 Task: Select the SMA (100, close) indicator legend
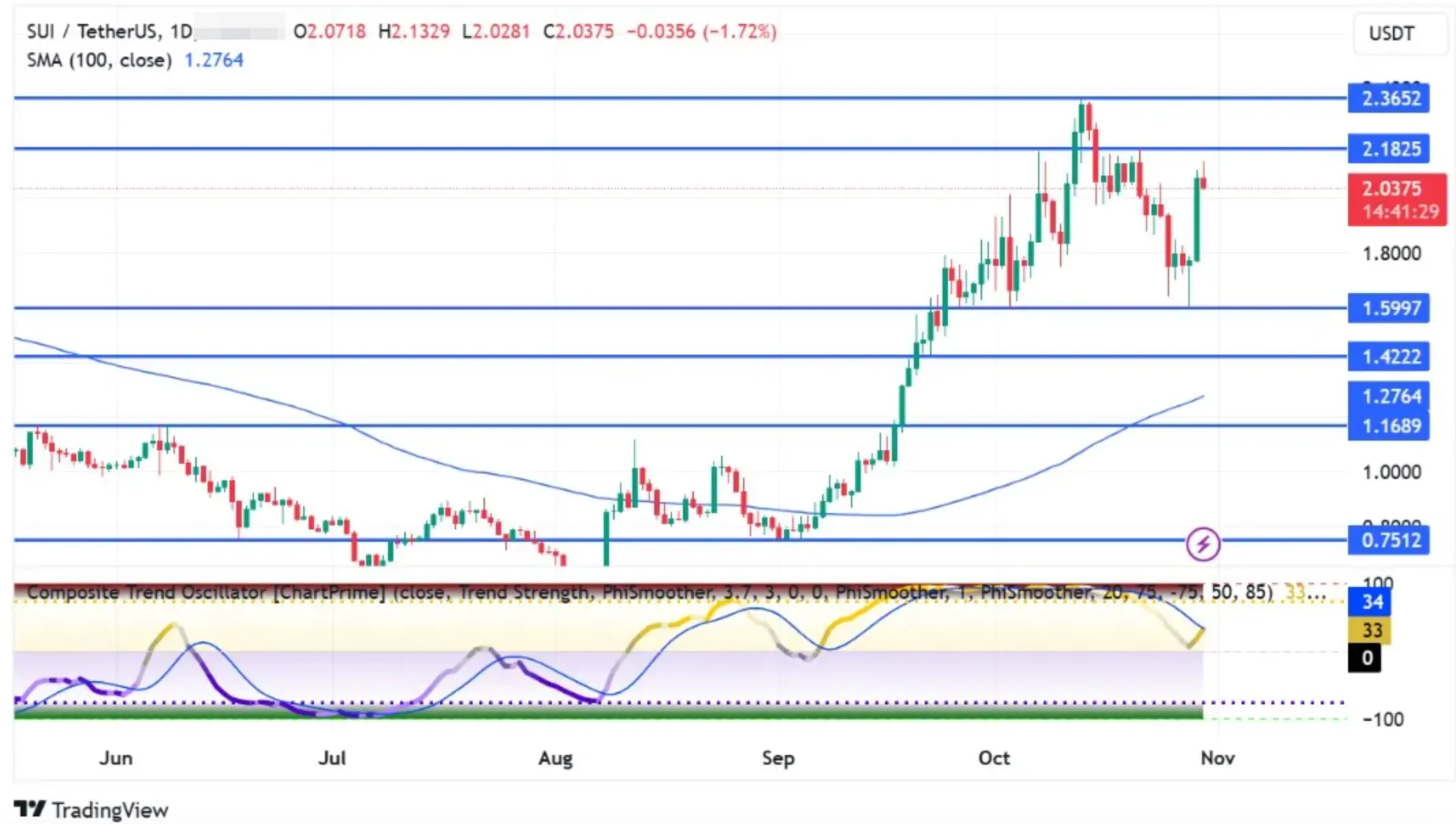pyautogui.click(x=99, y=60)
